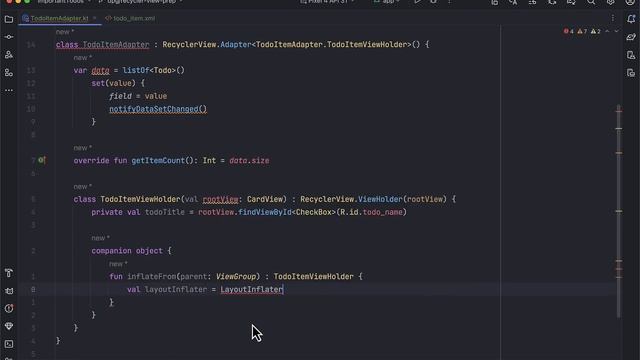
Task: Open the Running Devices tool window
Action: coord(631,73)
